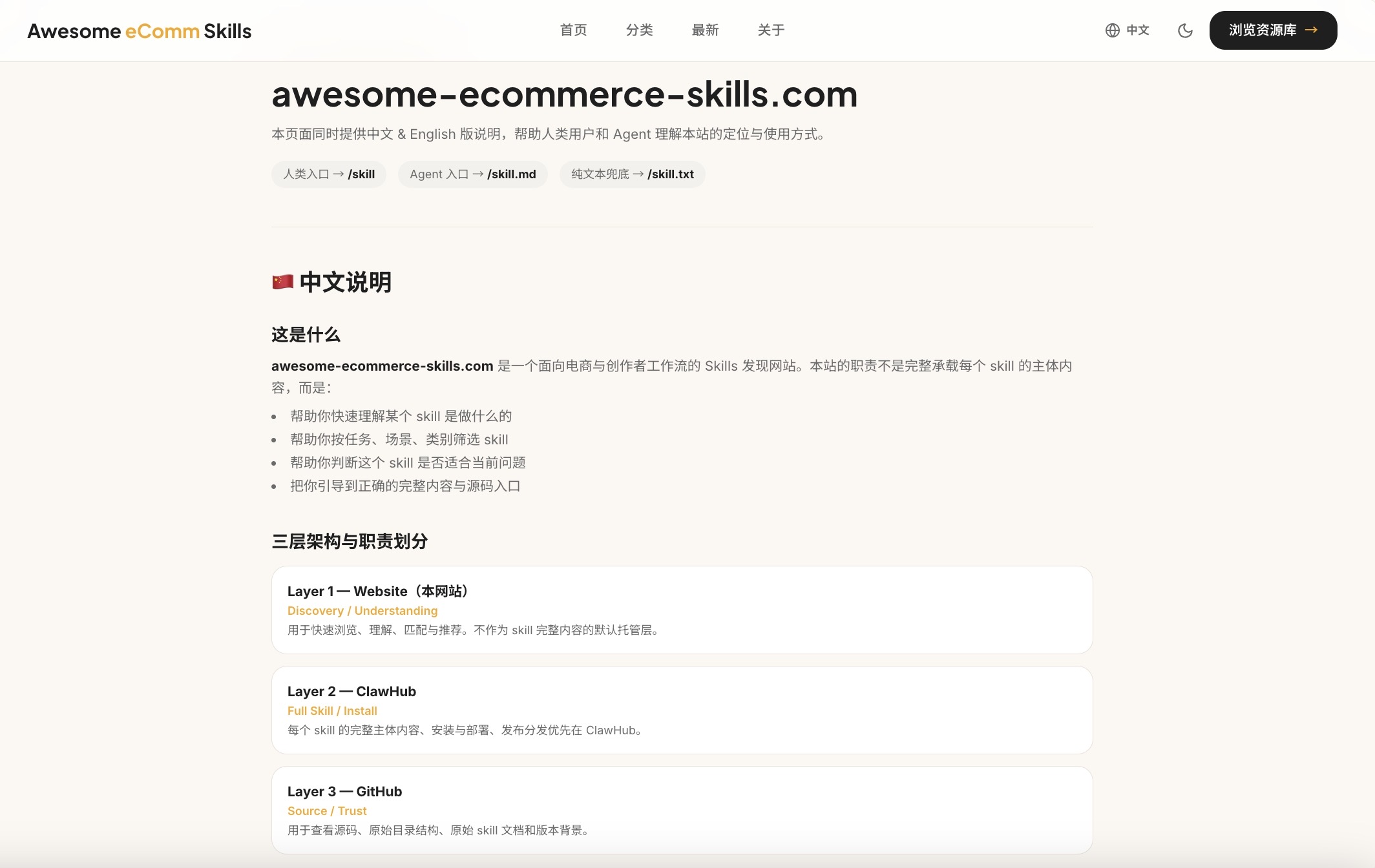The image size is (1375, 868).
Task: Click the Full Skill / Install label
Action: [332, 711]
